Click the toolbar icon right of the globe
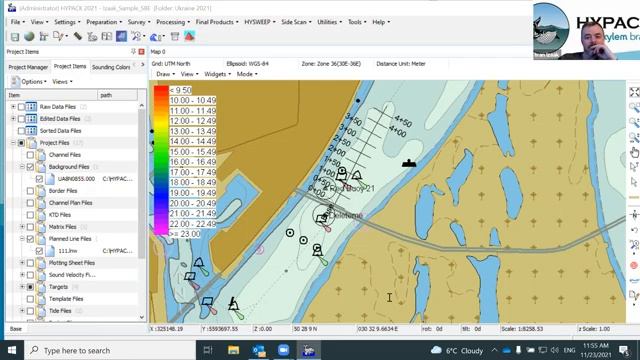The width and height of the screenshot is (640, 360). 43,36
